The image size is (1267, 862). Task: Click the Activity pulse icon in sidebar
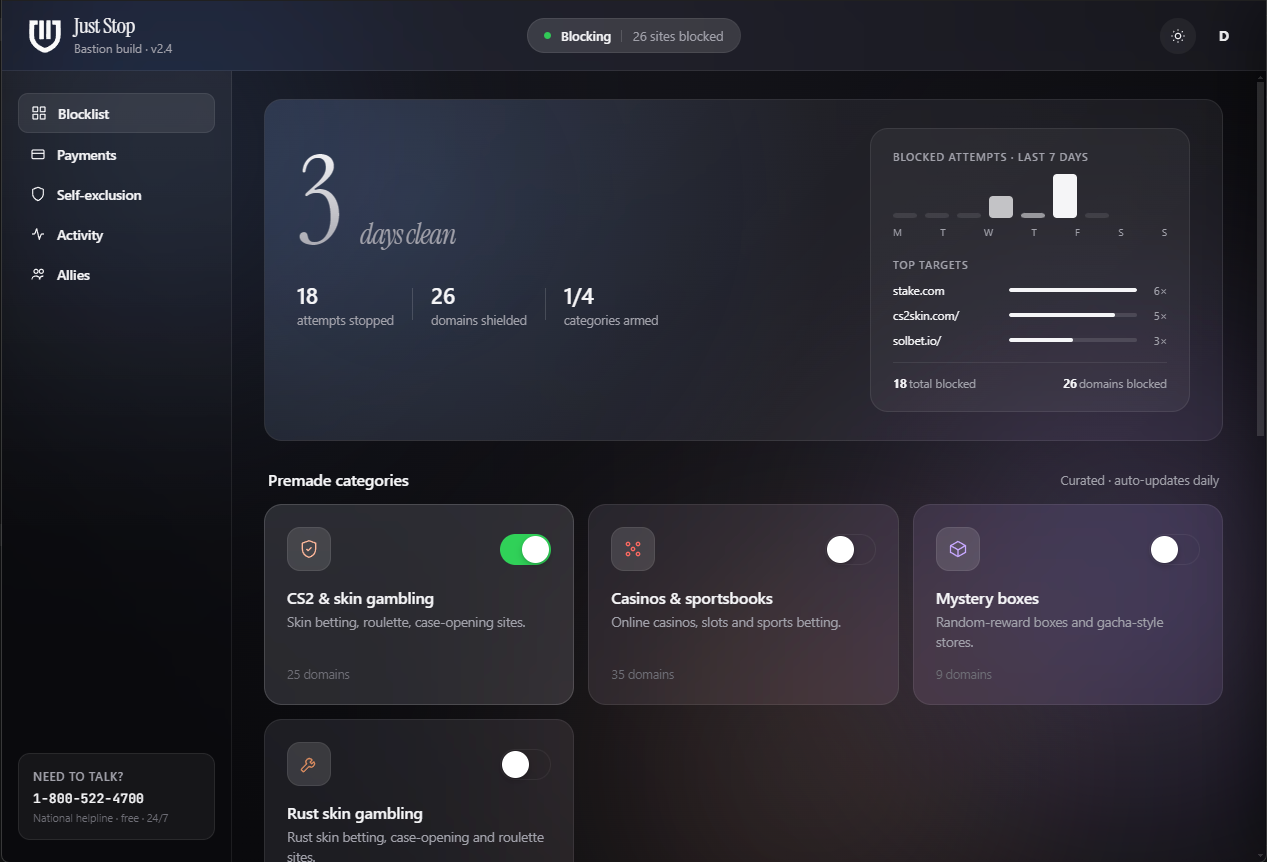[38, 235]
